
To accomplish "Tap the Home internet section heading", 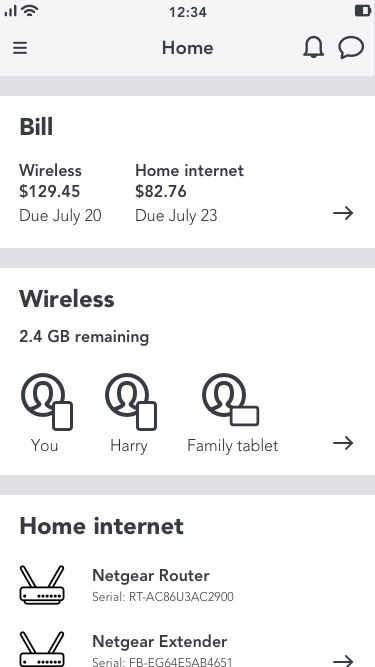I will [101, 526].
